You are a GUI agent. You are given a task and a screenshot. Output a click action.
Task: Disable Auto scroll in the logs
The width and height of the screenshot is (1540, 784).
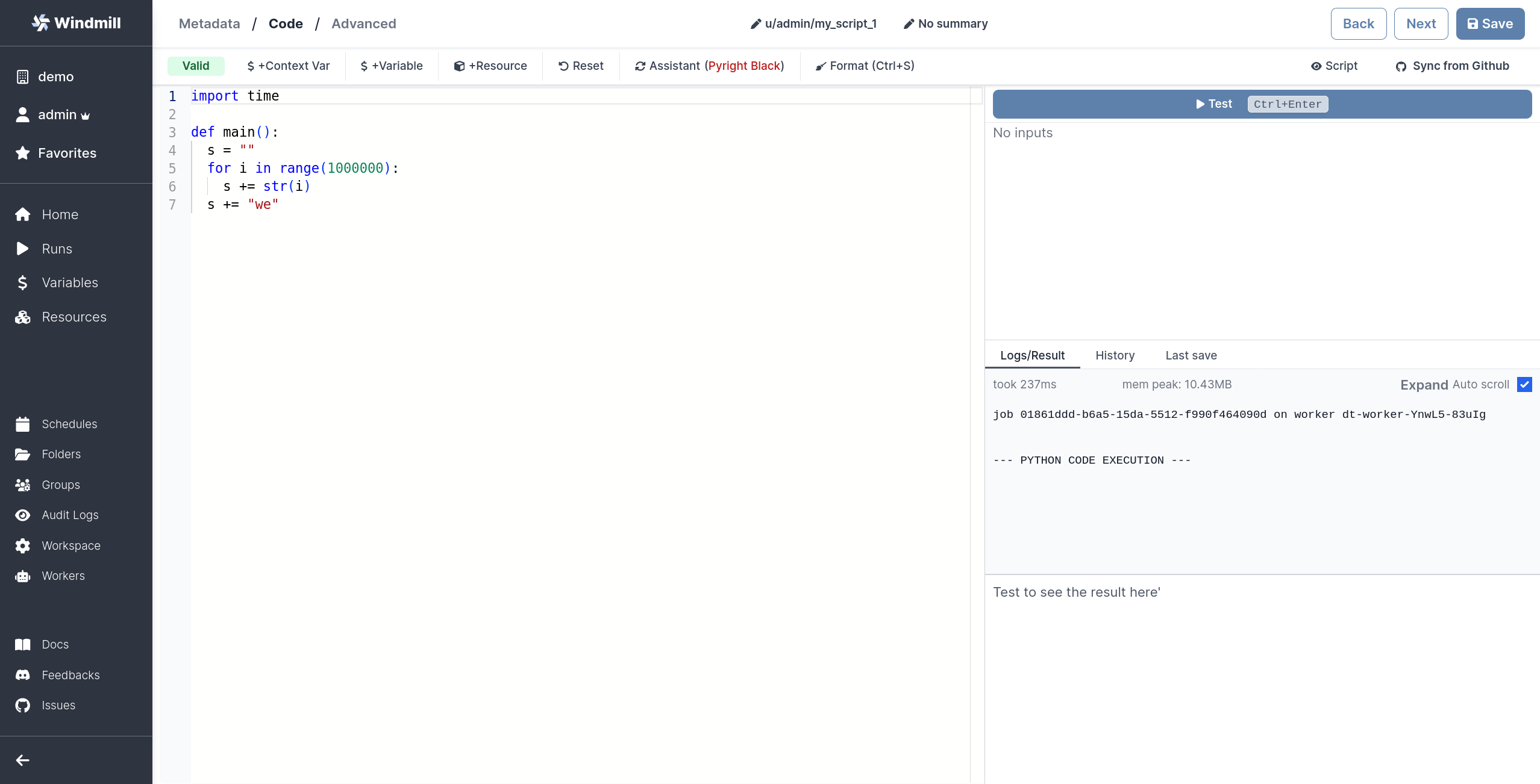(1525, 384)
